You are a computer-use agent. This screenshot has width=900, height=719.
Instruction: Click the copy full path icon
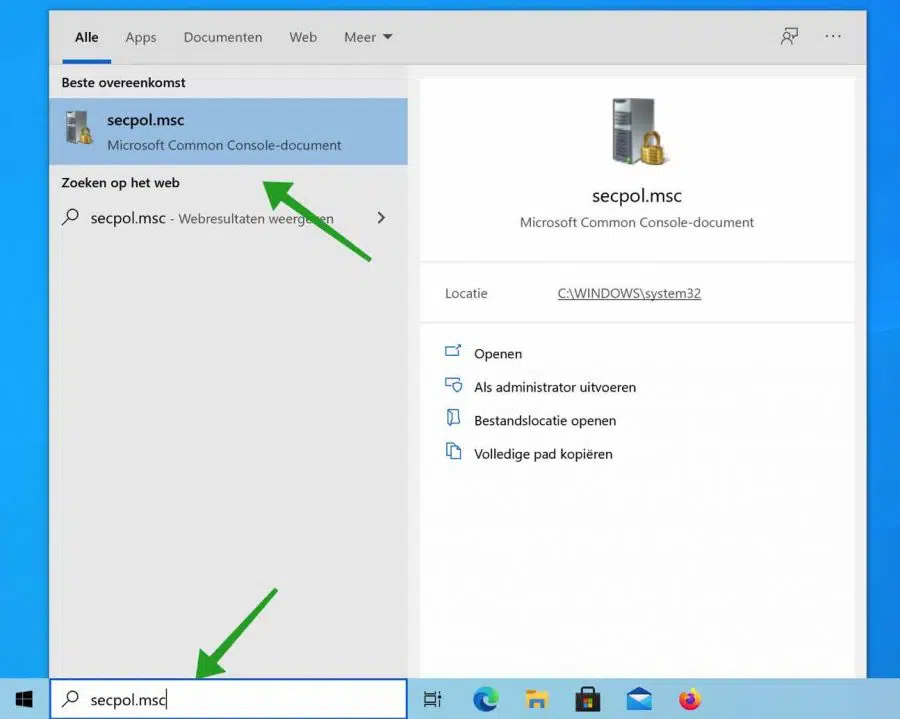click(453, 451)
